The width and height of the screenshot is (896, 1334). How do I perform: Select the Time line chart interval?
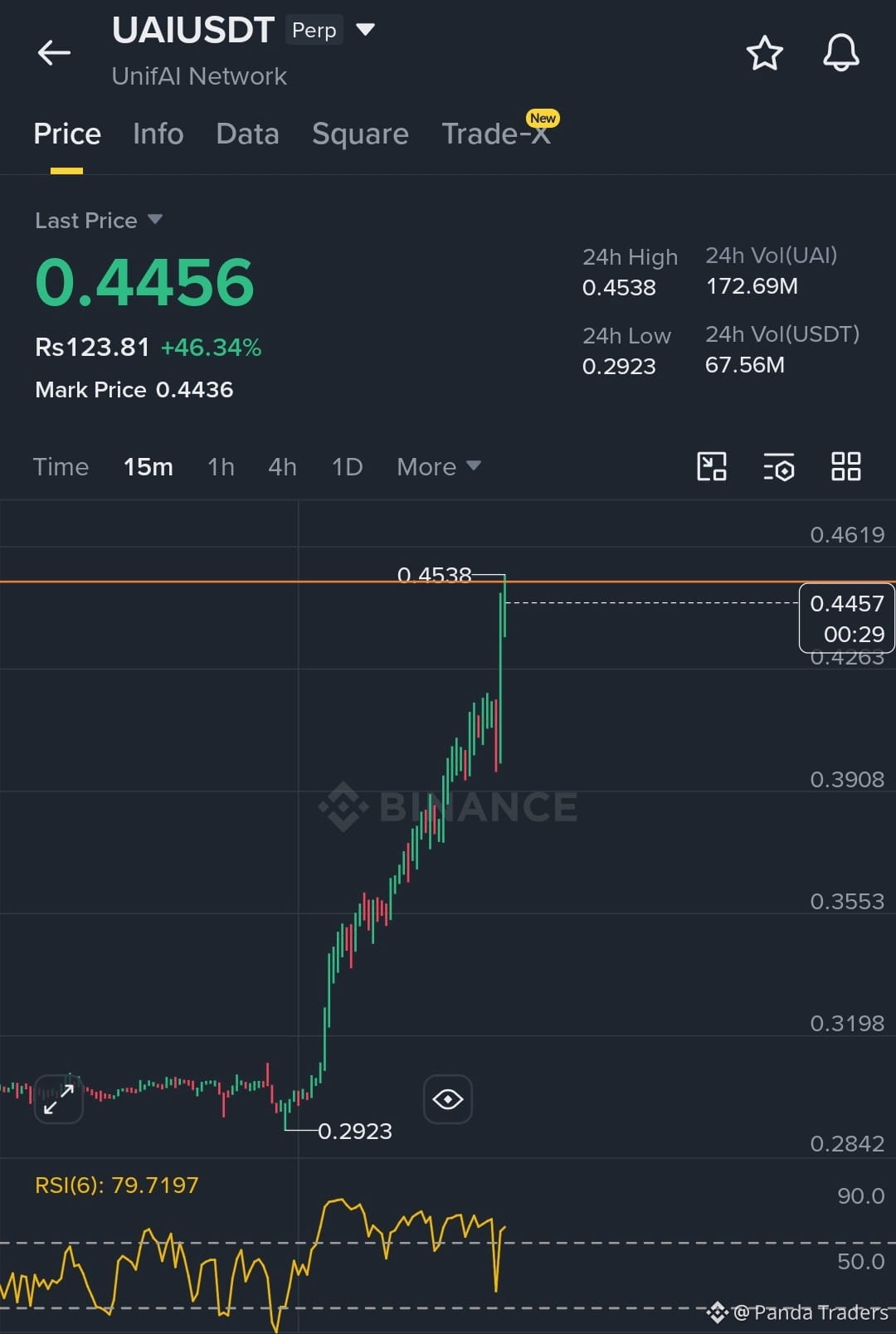pyautogui.click(x=61, y=467)
